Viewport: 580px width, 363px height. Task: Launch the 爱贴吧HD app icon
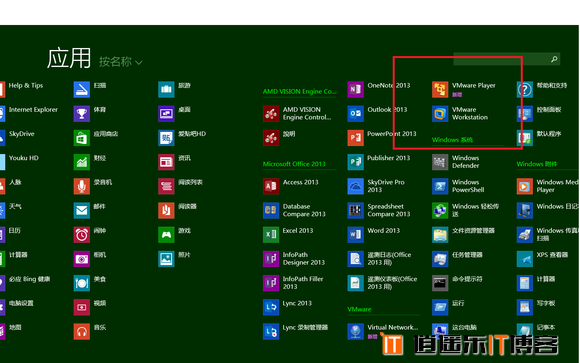(x=166, y=138)
